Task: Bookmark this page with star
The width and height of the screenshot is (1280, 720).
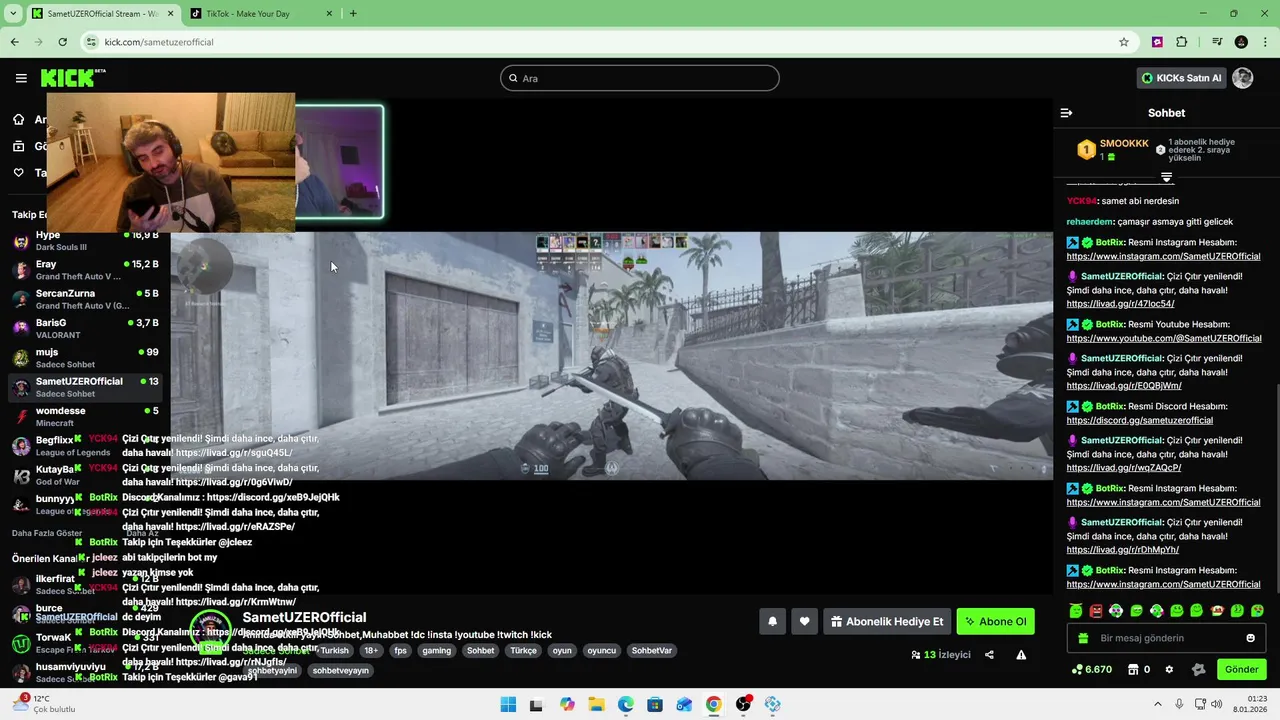Action: tap(1124, 42)
